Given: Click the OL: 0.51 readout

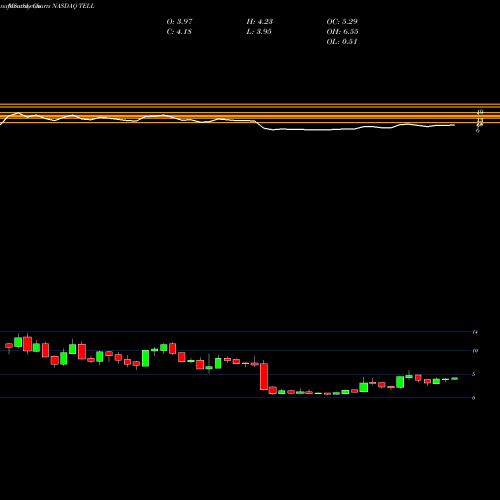Looking at the screenshot, I should (x=342, y=41).
